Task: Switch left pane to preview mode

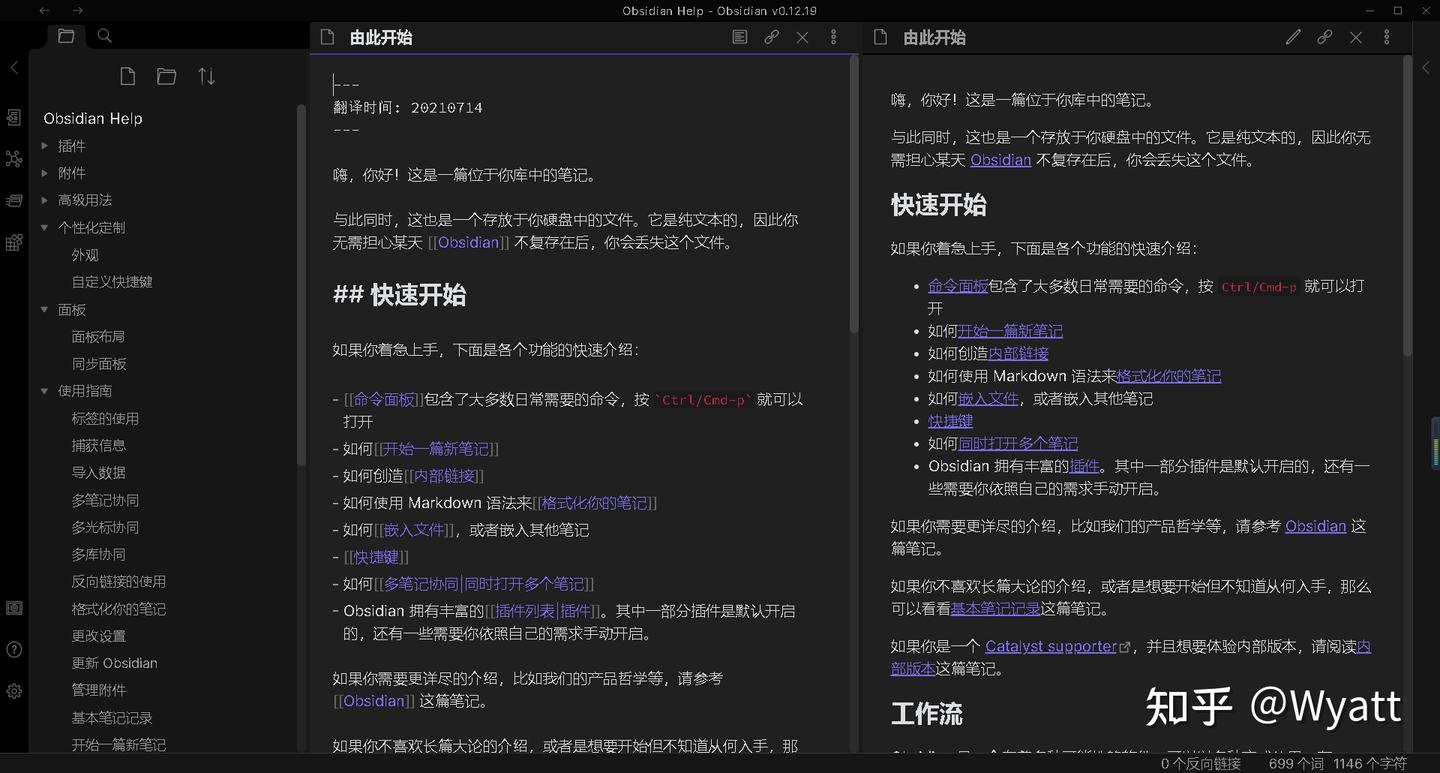Action: [x=739, y=37]
